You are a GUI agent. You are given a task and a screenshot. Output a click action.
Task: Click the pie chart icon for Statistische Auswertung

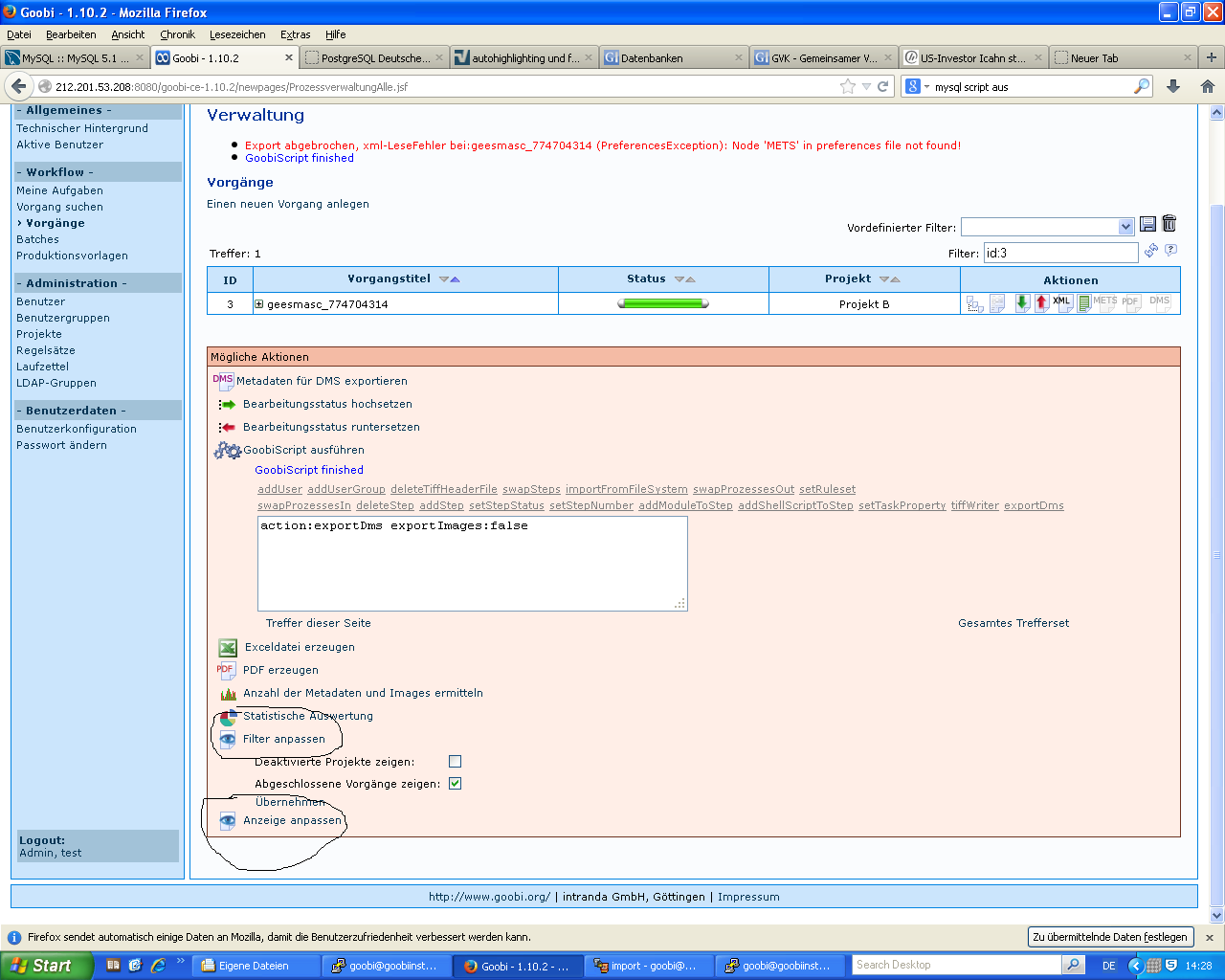point(228,717)
